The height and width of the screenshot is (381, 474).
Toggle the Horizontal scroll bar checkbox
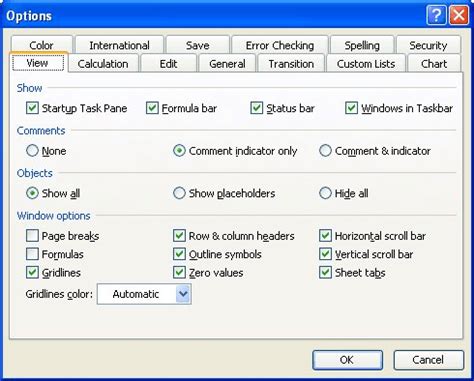325,236
